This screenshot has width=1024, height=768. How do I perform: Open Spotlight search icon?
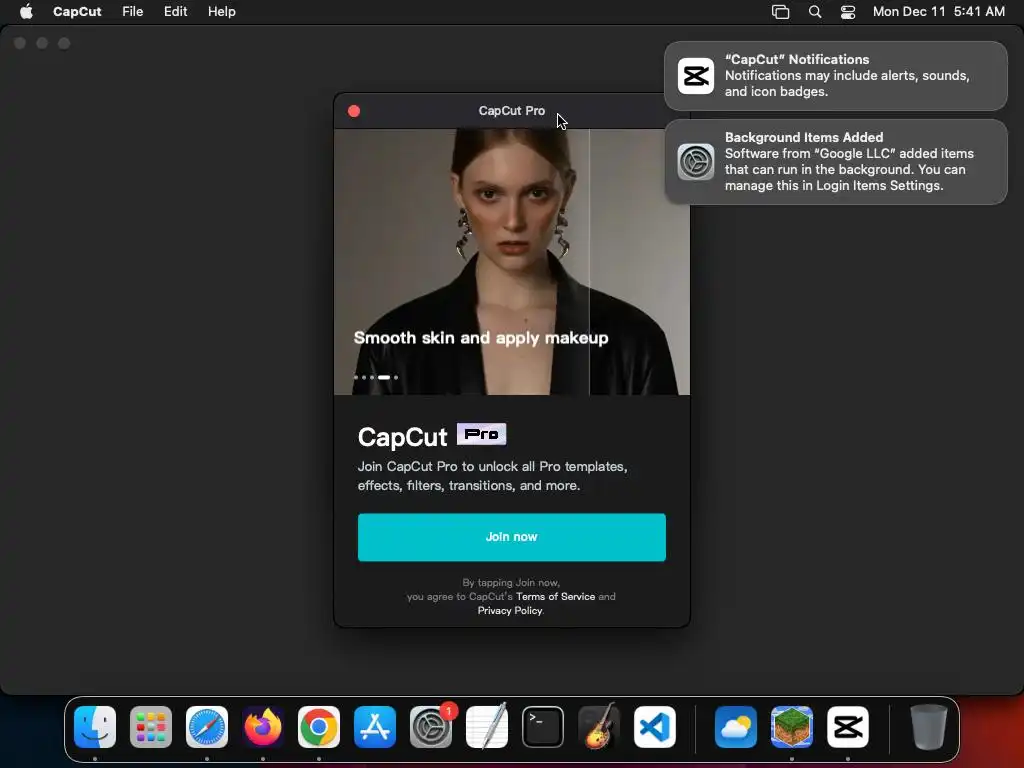(x=815, y=12)
